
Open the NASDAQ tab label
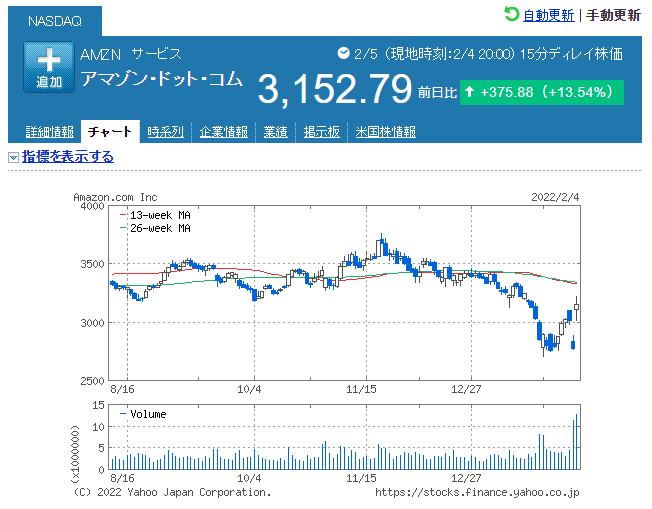55,21
